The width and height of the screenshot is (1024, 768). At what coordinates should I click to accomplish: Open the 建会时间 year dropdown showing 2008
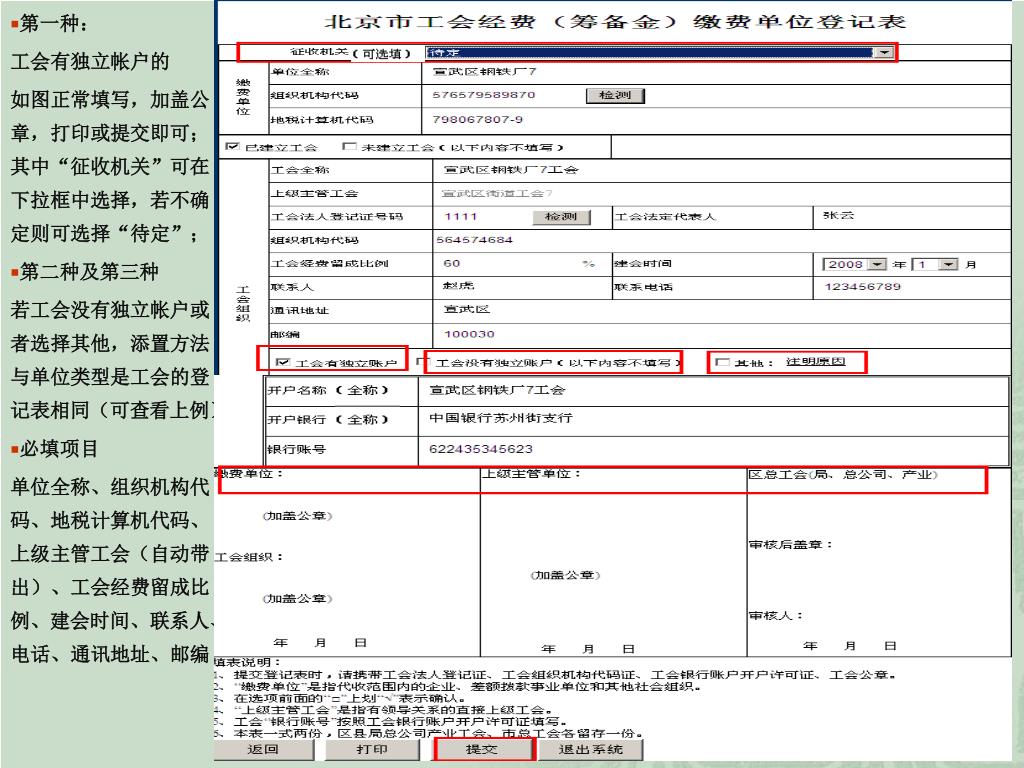click(854, 264)
